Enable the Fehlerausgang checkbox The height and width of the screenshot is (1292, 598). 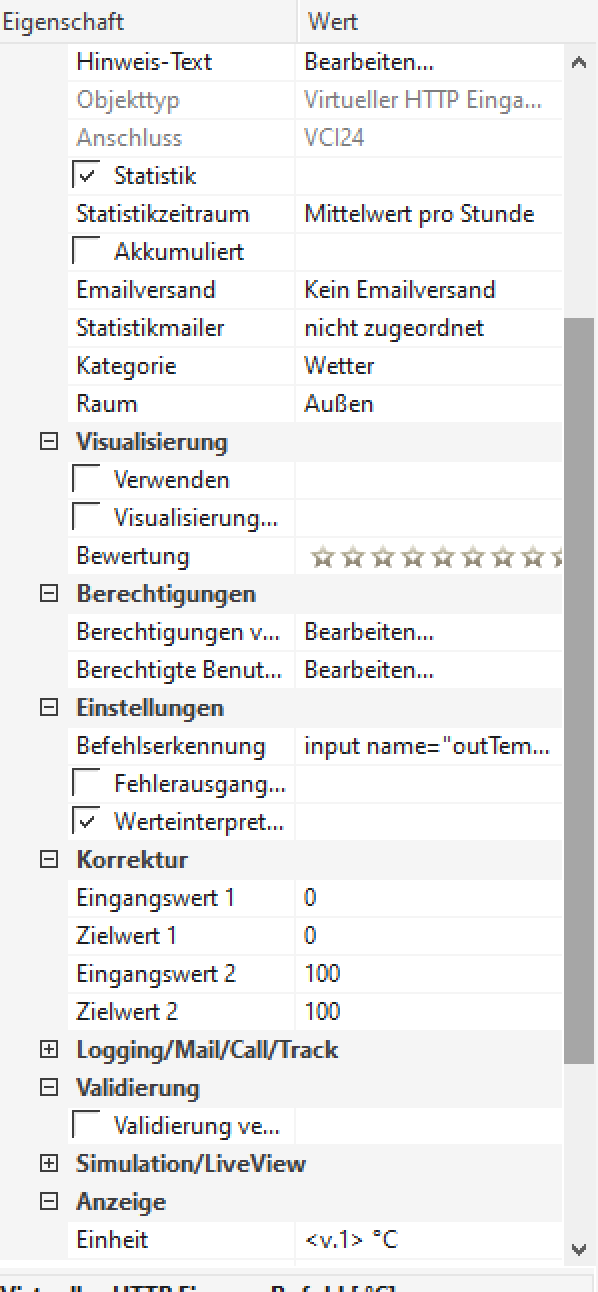pos(88,784)
